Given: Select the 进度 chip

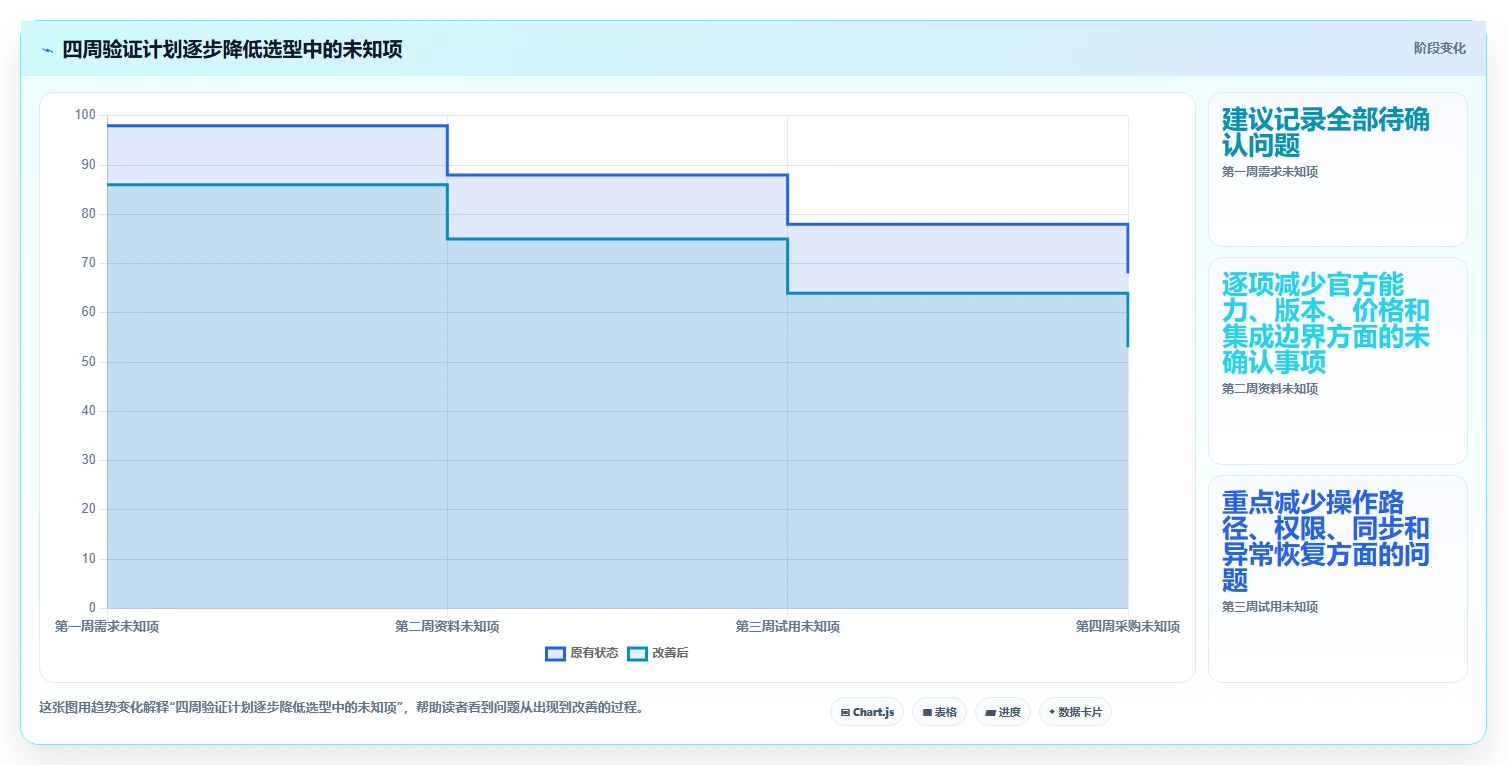Looking at the screenshot, I should [1003, 712].
